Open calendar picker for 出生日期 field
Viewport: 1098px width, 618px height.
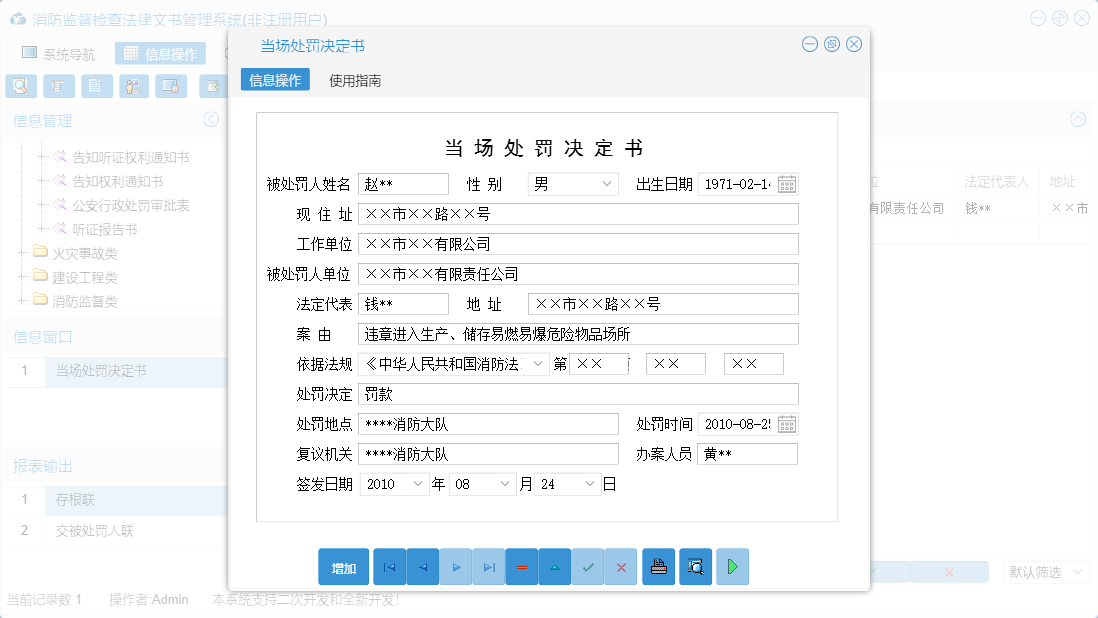787,183
